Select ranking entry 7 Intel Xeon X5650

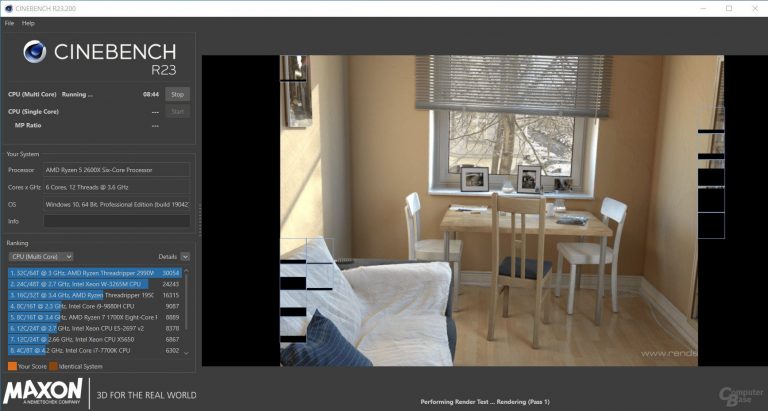(95, 339)
